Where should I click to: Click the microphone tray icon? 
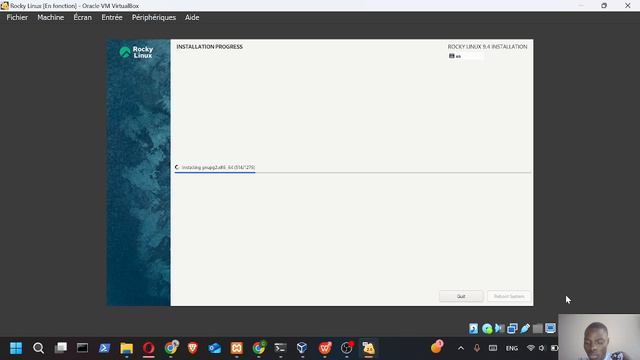click(x=477, y=348)
